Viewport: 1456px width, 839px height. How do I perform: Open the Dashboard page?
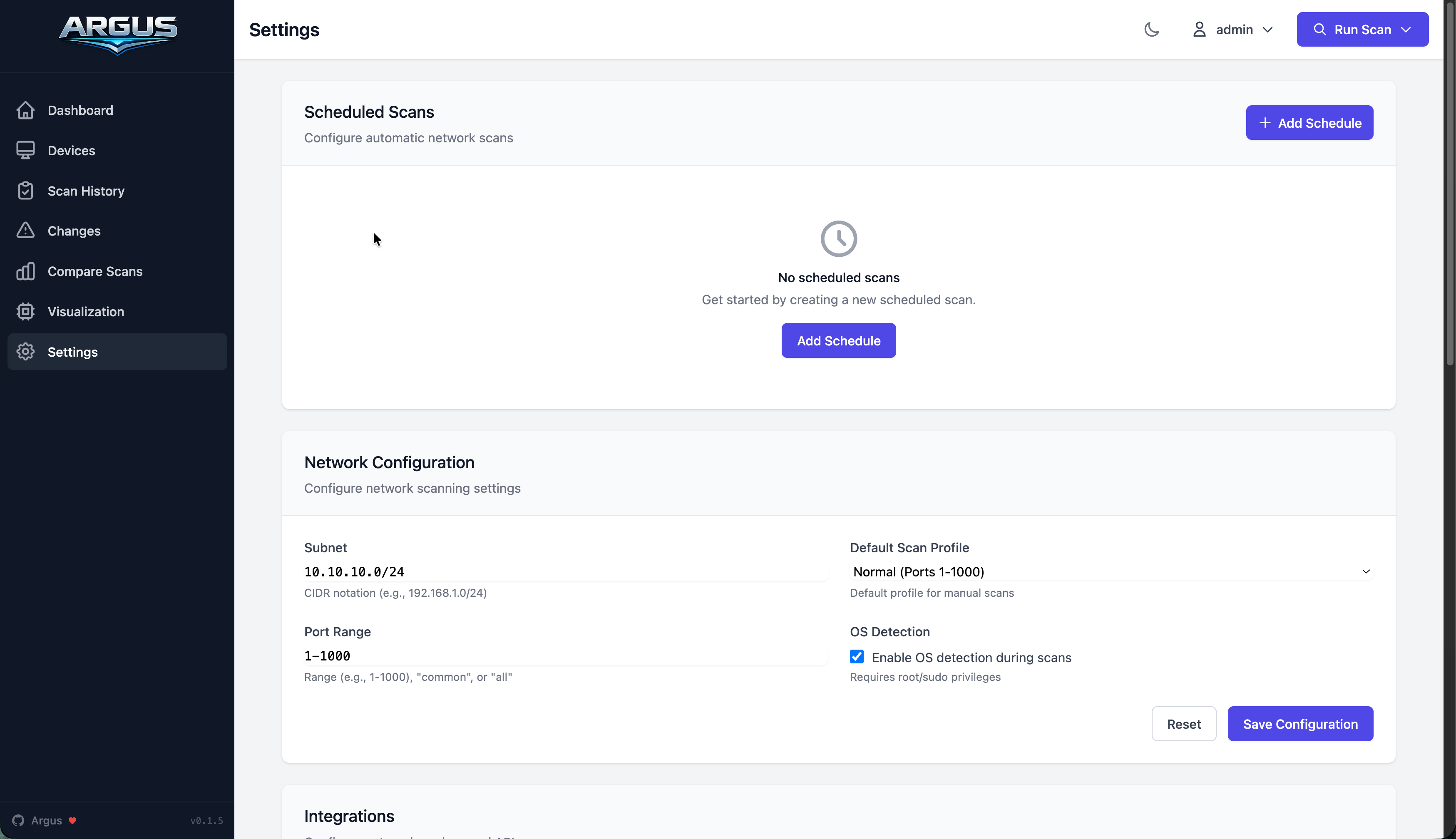point(80,110)
